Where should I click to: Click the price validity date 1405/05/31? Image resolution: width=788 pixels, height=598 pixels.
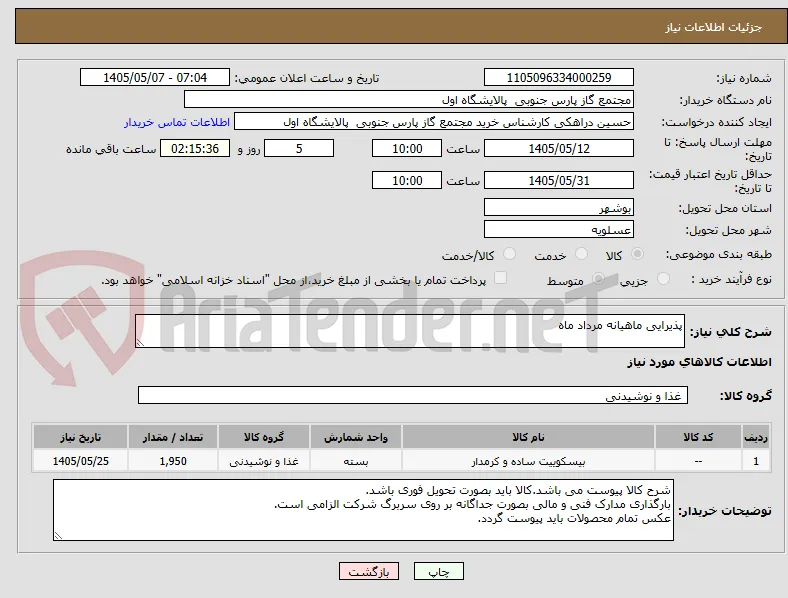coord(559,180)
